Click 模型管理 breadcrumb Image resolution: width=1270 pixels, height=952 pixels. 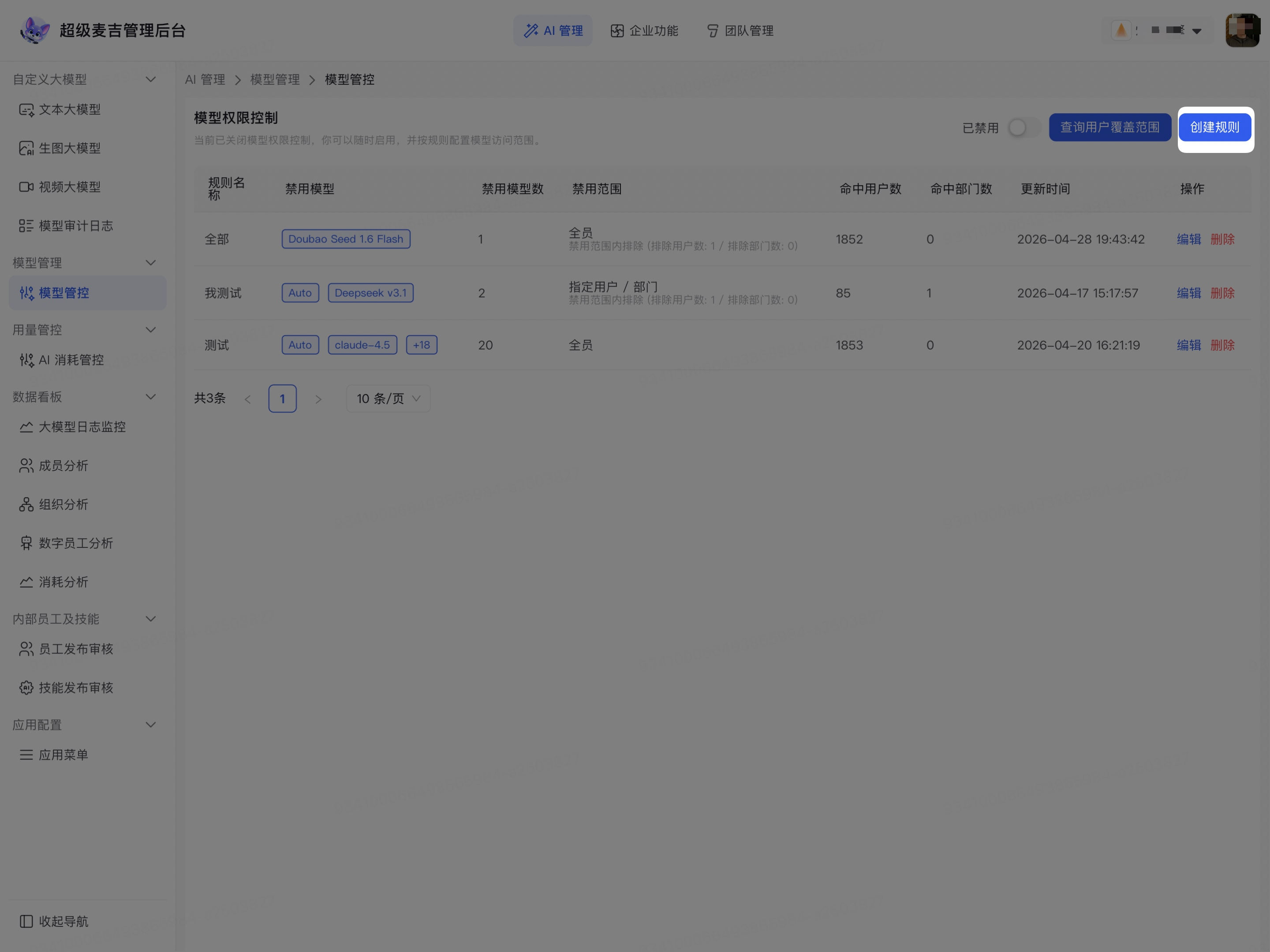pyautogui.click(x=275, y=80)
